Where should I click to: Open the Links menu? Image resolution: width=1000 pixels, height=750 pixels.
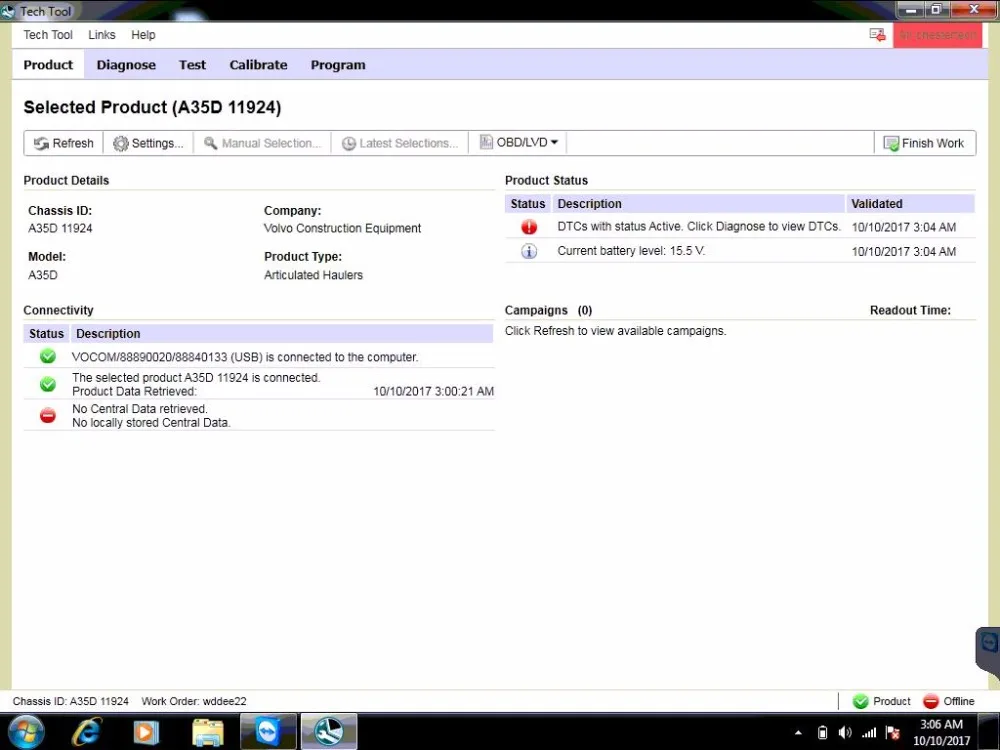(101, 35)
